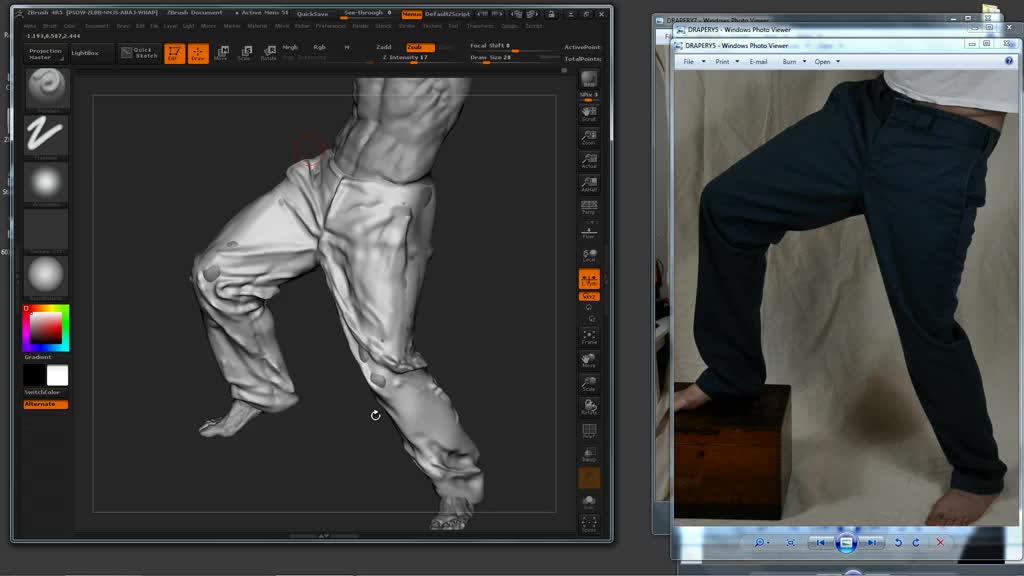
Task: Rotate image counterclockwise in Photo Viewer
Action: [899, 543]
